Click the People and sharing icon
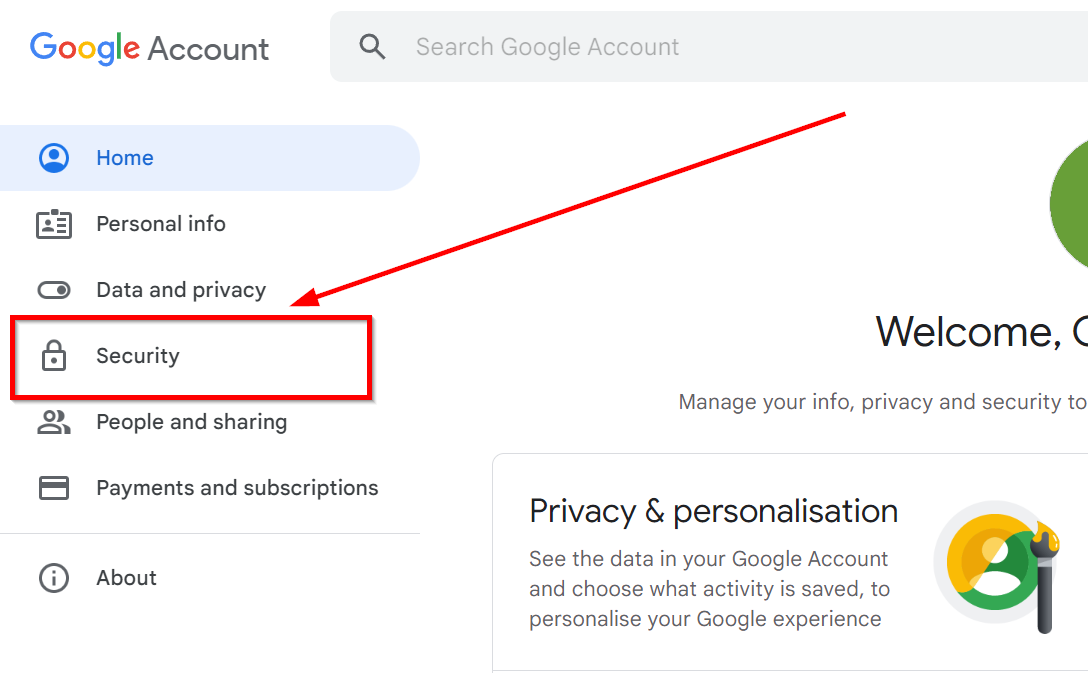Image resolution: width=1088 pixels, height=673 pixels. coord(54,422)
